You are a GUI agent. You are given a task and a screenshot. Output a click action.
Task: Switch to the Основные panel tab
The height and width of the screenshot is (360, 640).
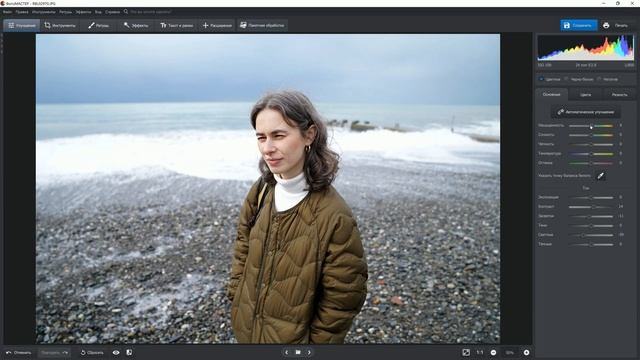(551, 94)
